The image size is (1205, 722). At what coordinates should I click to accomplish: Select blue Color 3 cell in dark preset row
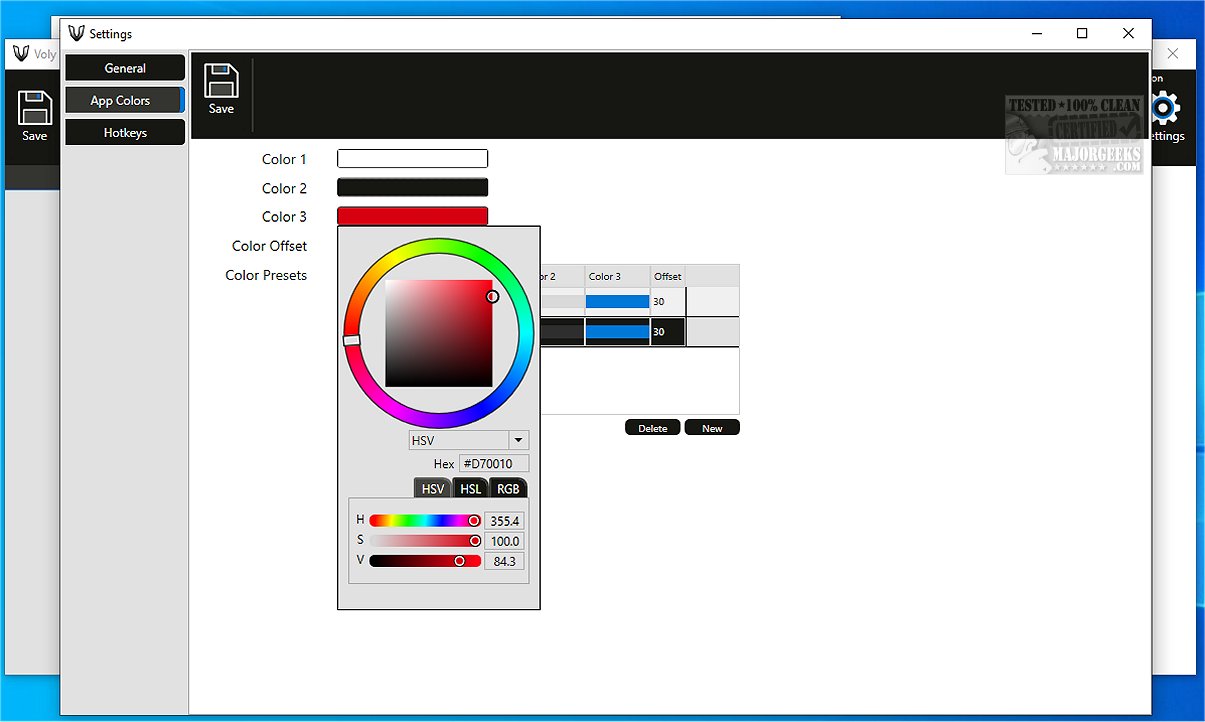click(617, 332)
